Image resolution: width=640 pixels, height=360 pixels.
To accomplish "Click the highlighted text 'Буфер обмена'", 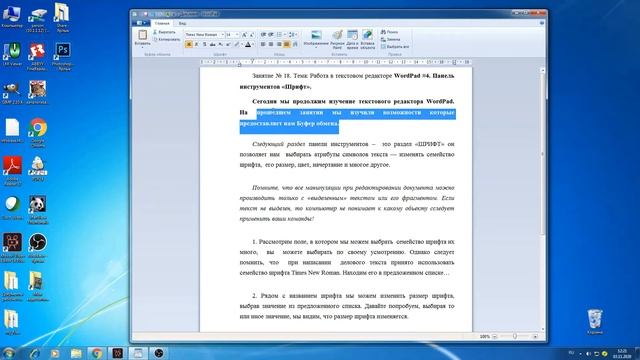I will tap(318, 123).
